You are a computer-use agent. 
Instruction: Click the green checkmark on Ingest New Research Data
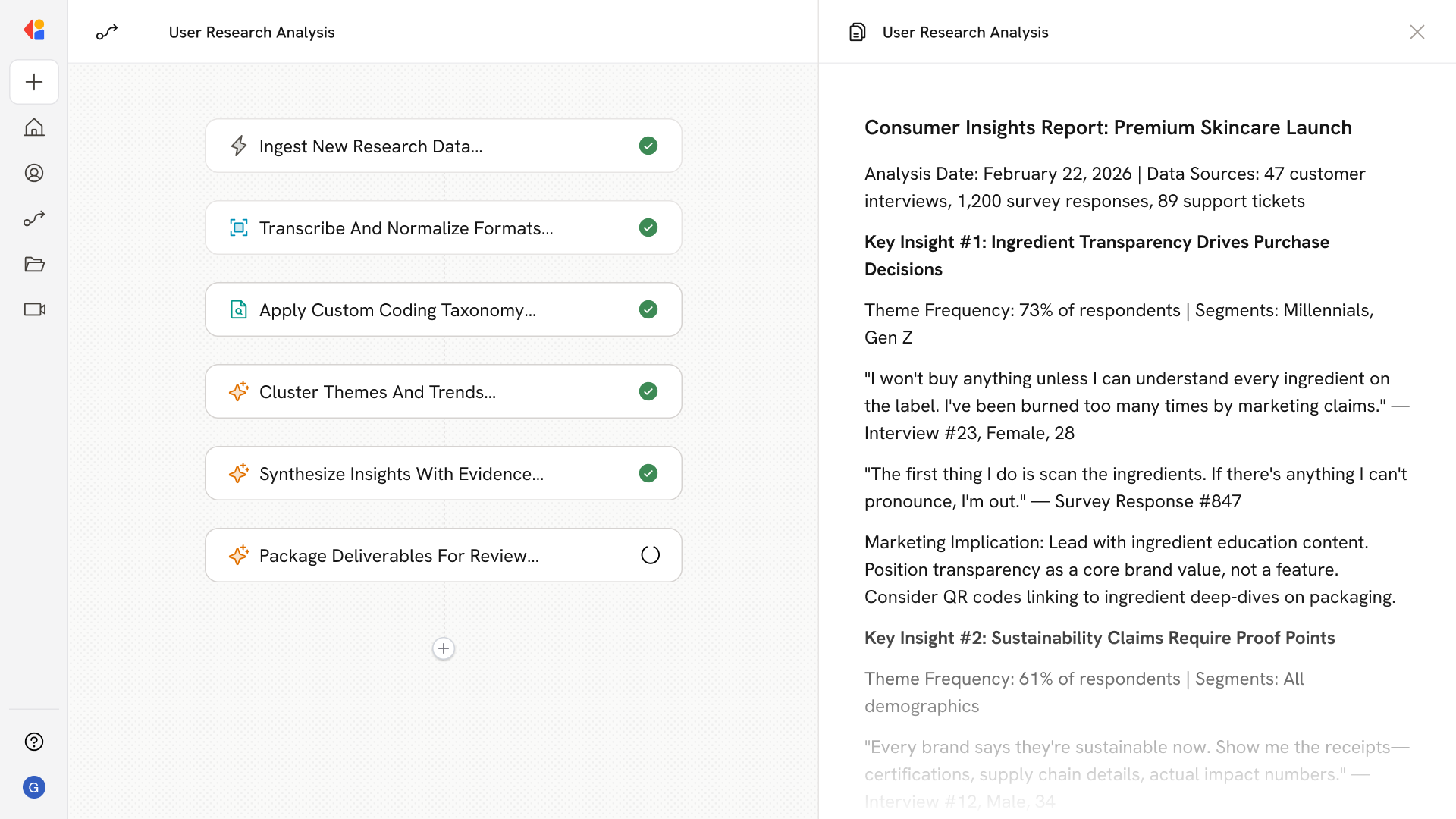pyautogui.click(x=648, y=146)
